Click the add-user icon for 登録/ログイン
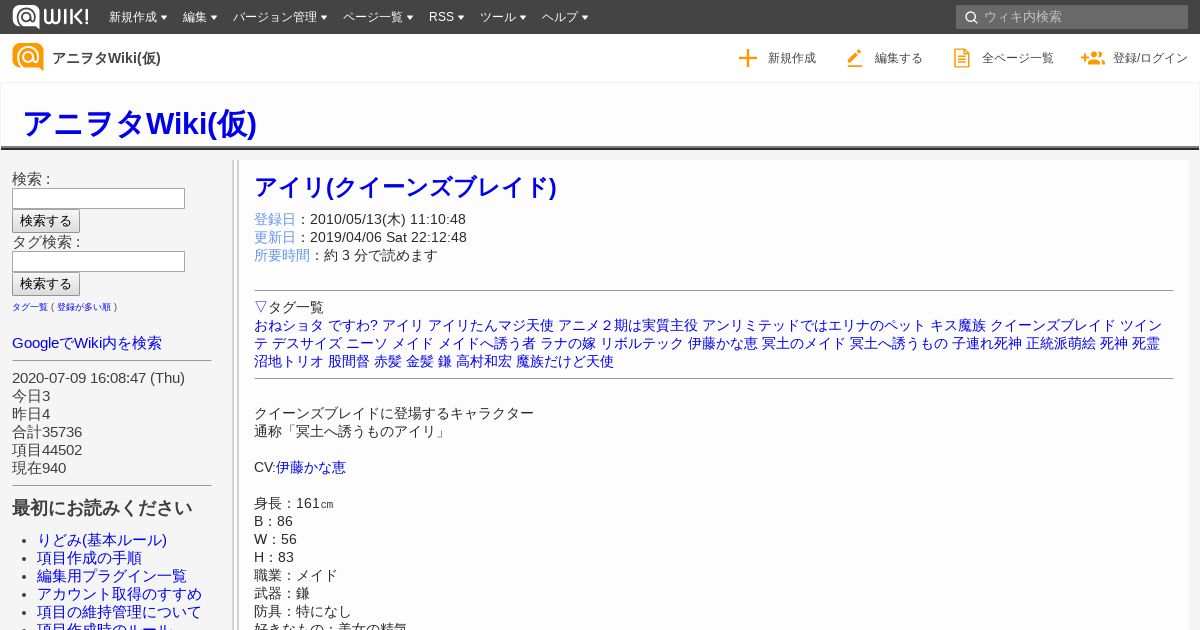The width and height of the screenshot is (1200, 630). coord(1092,58)
